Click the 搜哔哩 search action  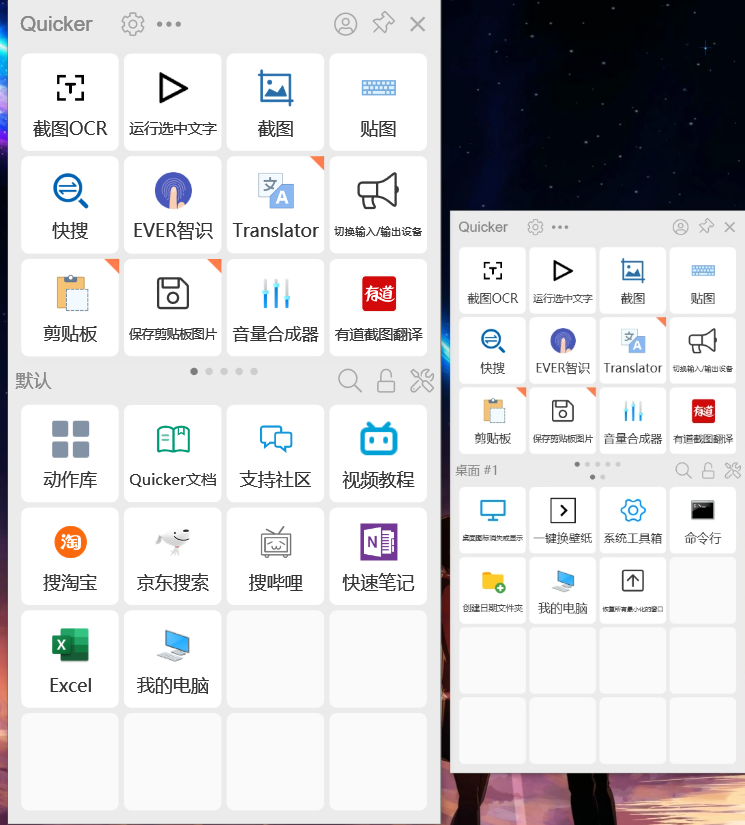pos(275,556)
